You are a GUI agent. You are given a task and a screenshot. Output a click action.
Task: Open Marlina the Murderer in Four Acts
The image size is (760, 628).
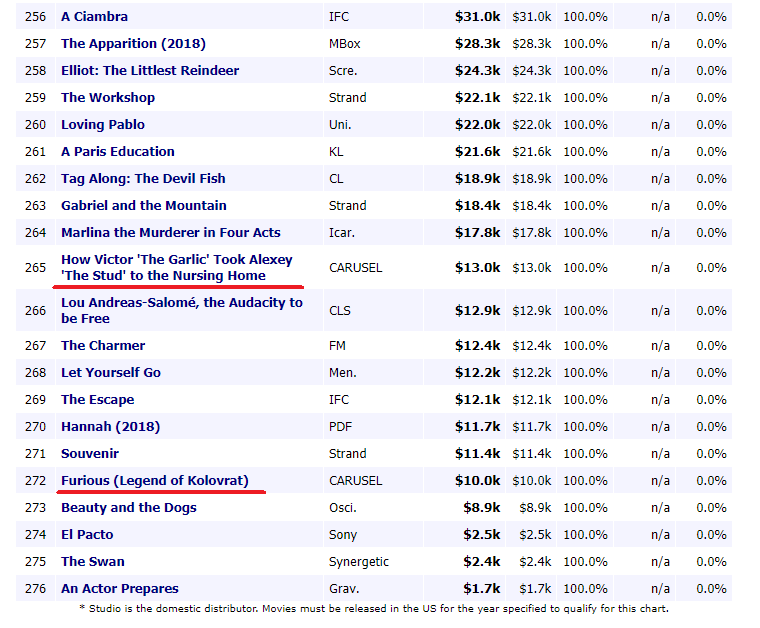tap(171, 233)
